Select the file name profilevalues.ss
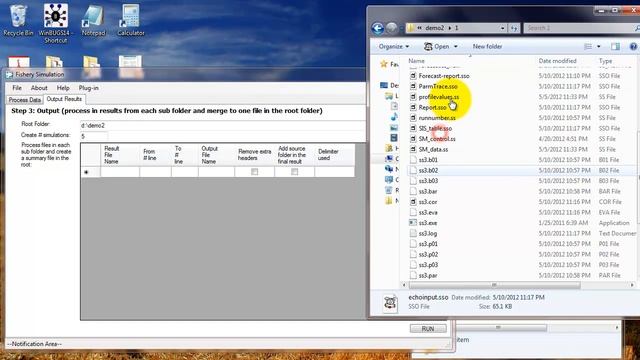The height and width of the screenshot is (360, 640). (x=439, y=97)
